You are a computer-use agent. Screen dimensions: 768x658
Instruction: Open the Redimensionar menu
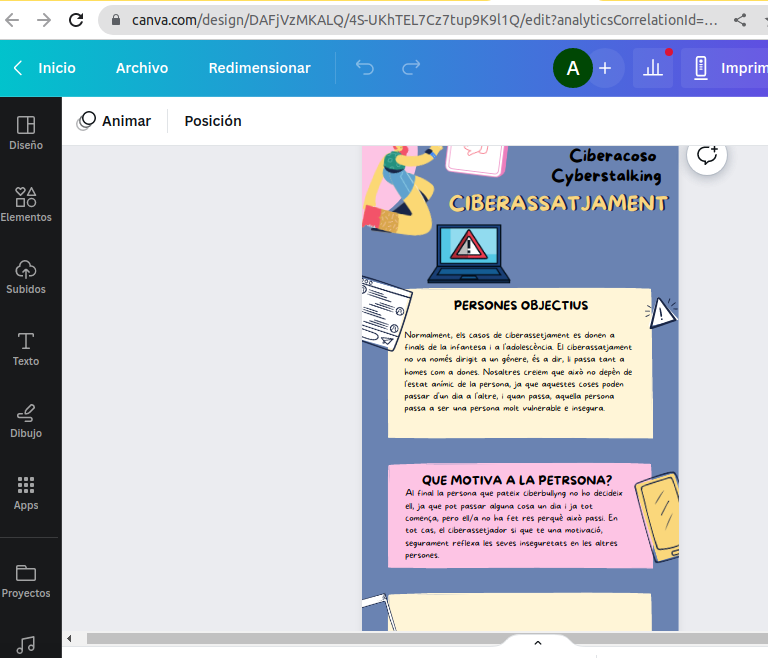click(x=259, y=68)
